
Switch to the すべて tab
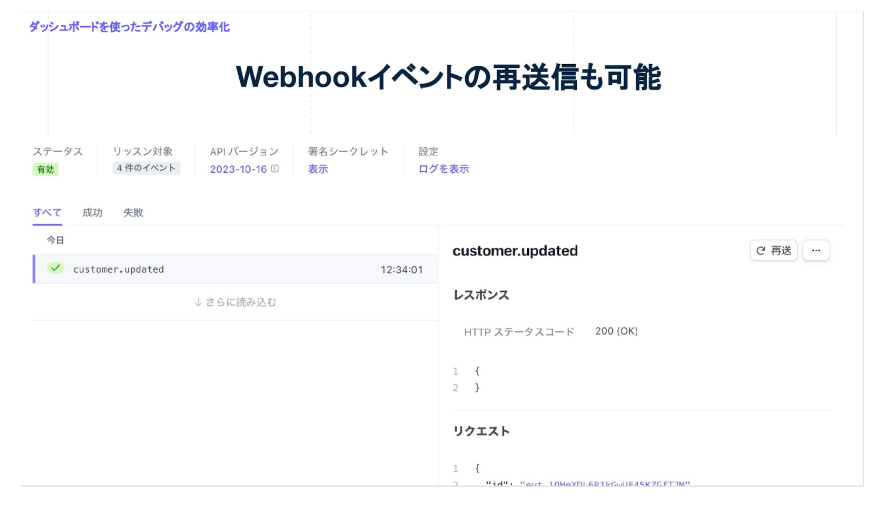click(47, 213)
